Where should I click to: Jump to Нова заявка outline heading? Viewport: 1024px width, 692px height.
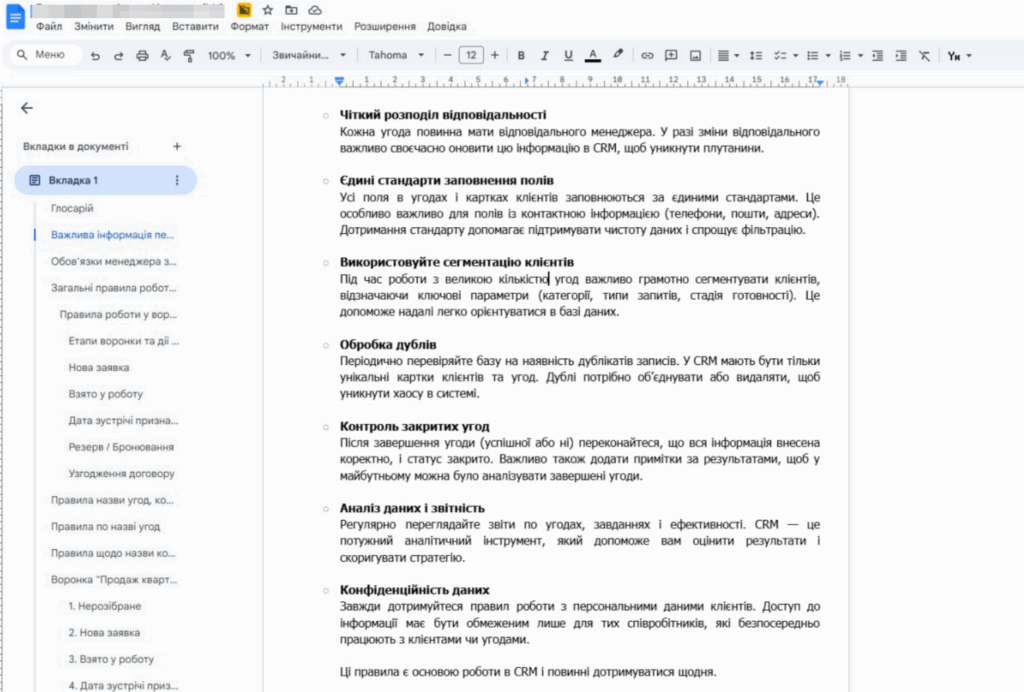98,367
